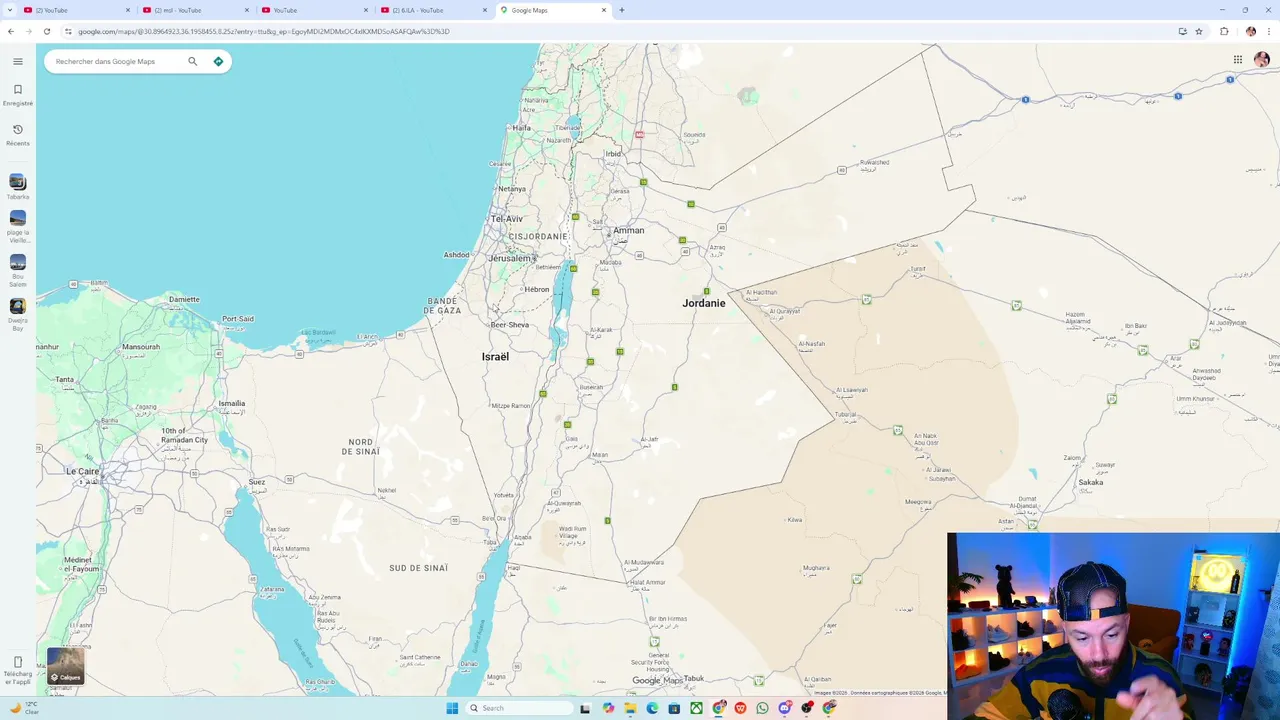Open the recent place Tabarka

(17, 186)
